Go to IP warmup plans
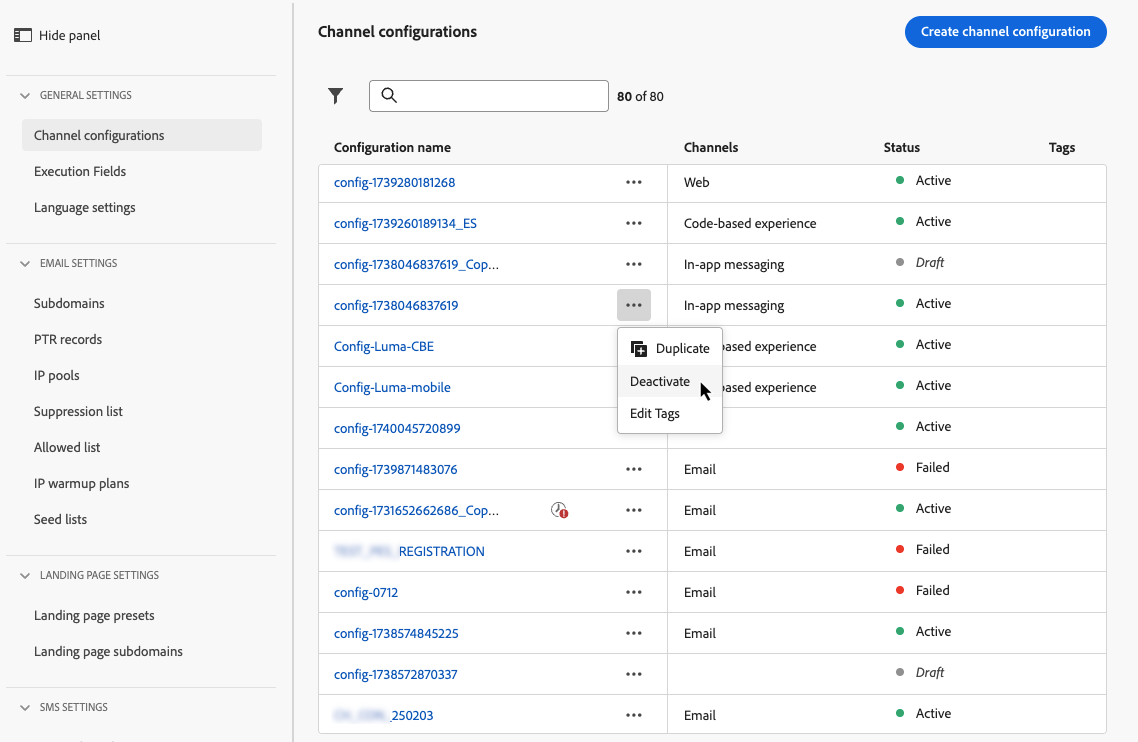 coord(82,484)
